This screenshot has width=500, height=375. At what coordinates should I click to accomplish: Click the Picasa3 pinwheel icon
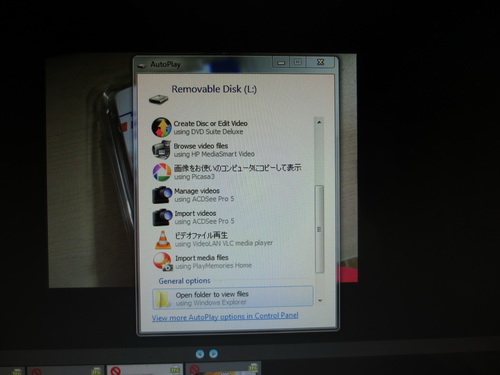162,172
